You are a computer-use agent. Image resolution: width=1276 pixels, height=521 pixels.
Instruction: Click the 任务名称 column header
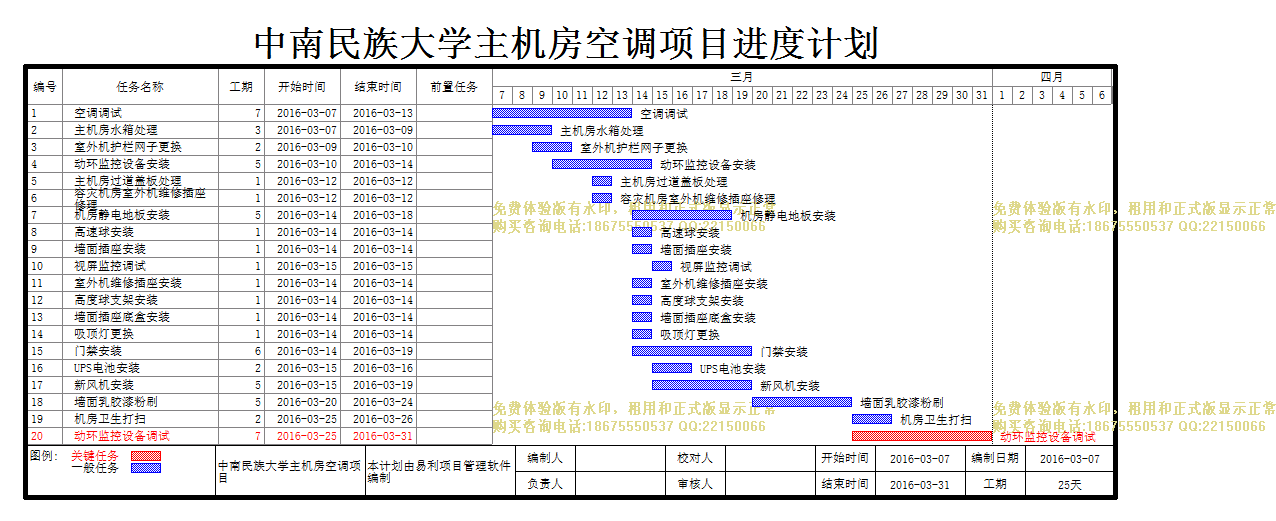(x=140, y=87)
